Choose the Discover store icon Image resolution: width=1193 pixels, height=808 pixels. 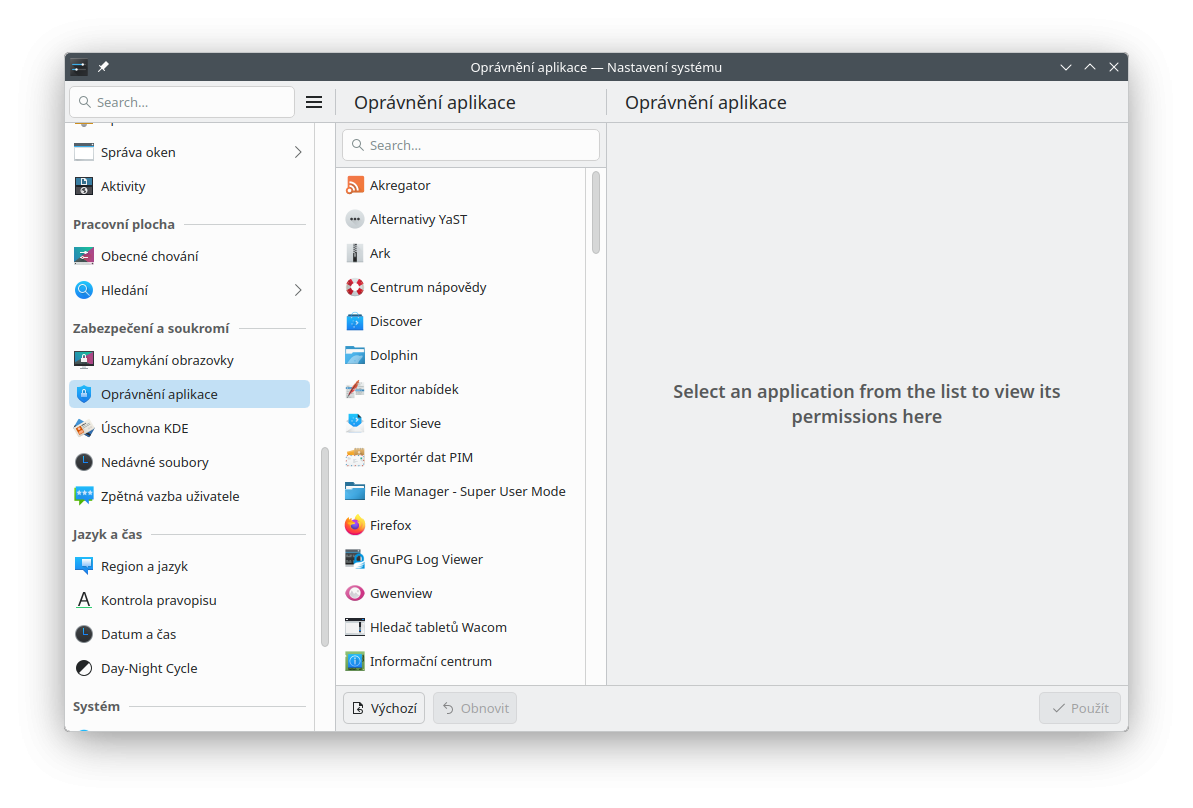[x=355, y=321]
